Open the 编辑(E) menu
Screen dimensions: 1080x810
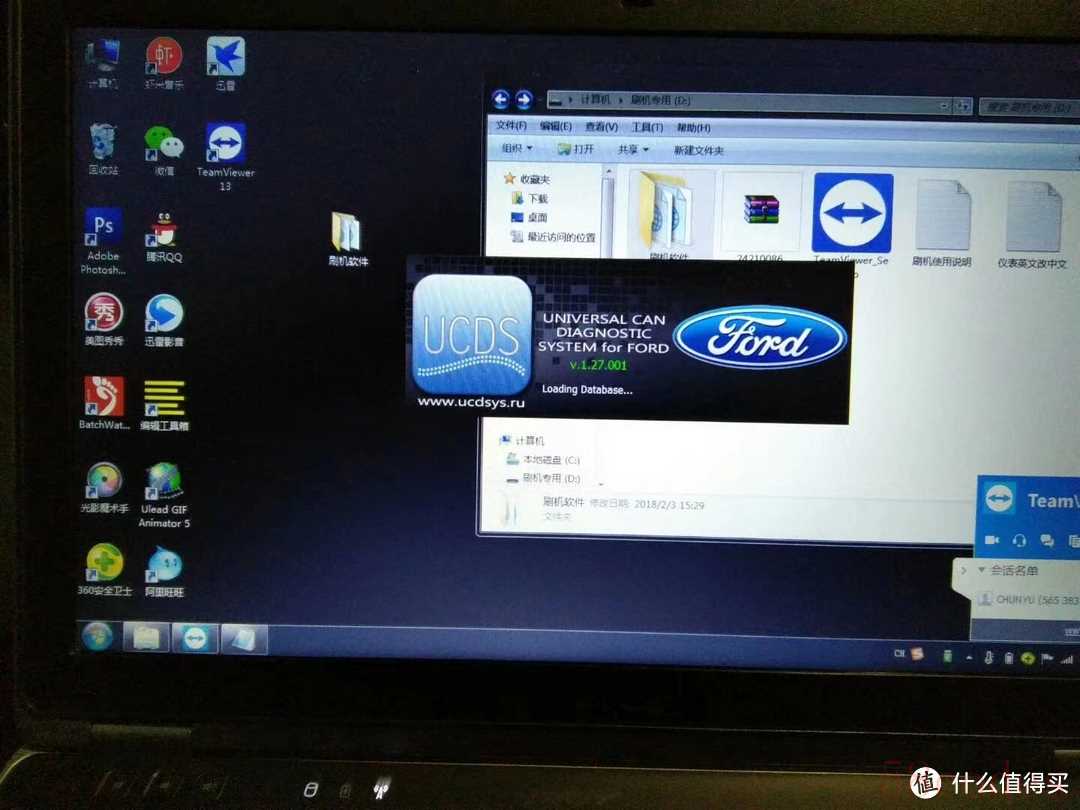(556, 126)
